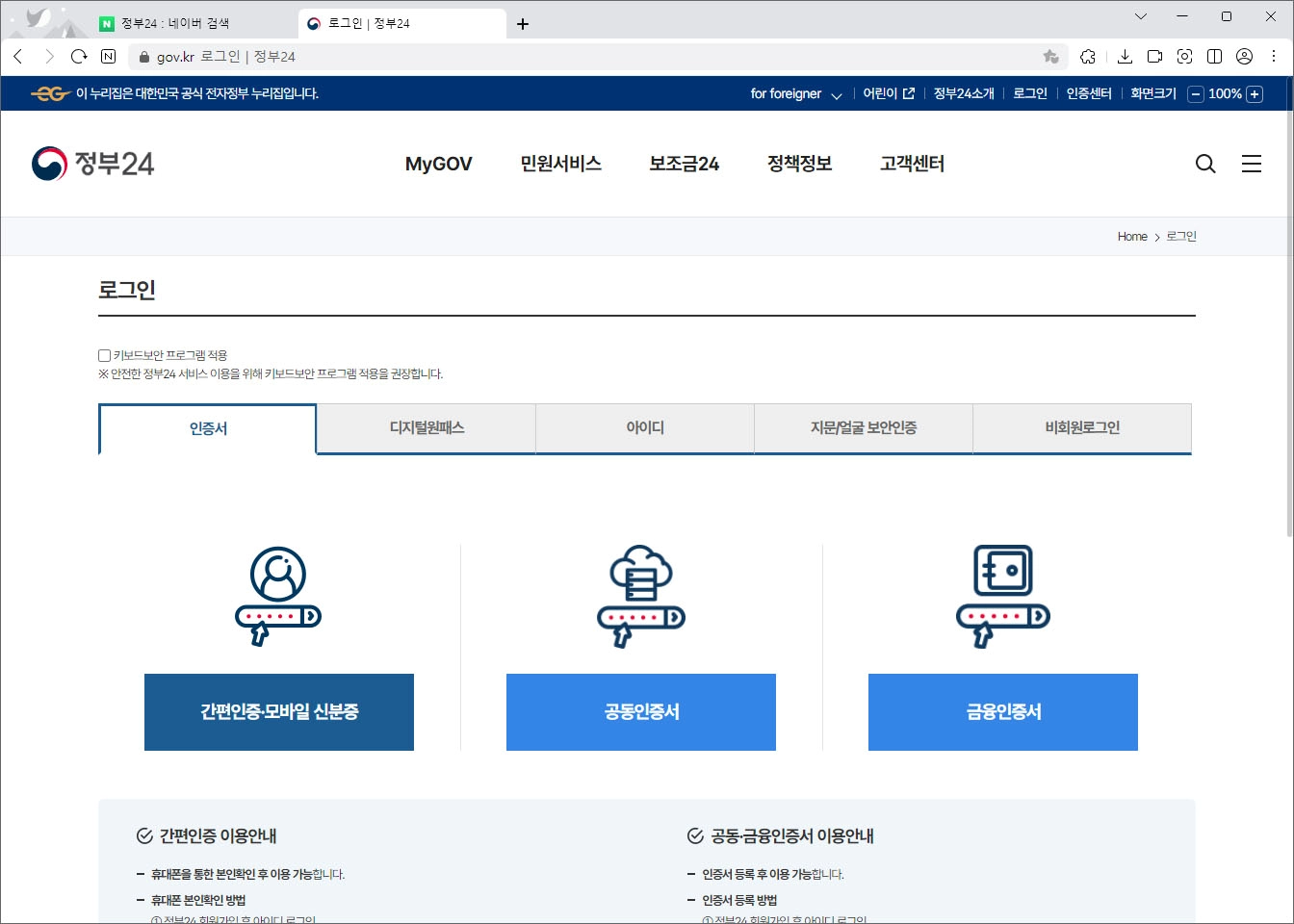This screenshot has width=1294, height=924.
Task: Open the browser profile icon
Action: coord(1244,56)
